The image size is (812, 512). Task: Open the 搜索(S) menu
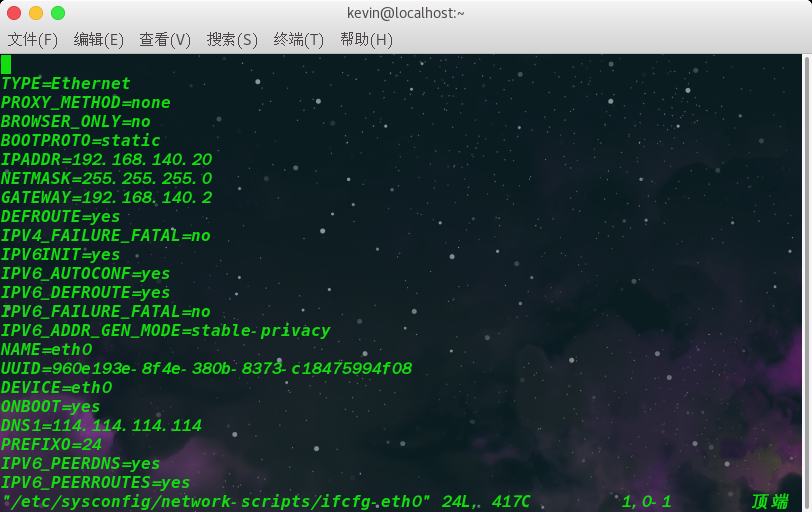(x=232, y=39)
